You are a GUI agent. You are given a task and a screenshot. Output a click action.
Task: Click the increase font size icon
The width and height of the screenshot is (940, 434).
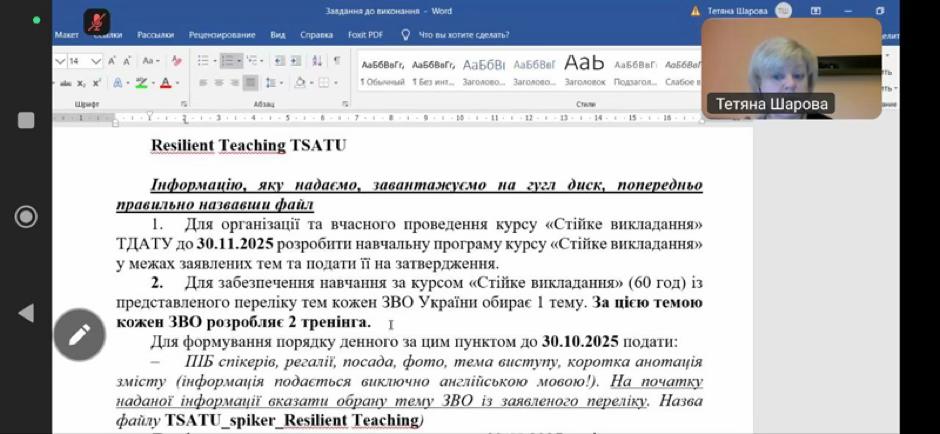click(x=112, y=61)
